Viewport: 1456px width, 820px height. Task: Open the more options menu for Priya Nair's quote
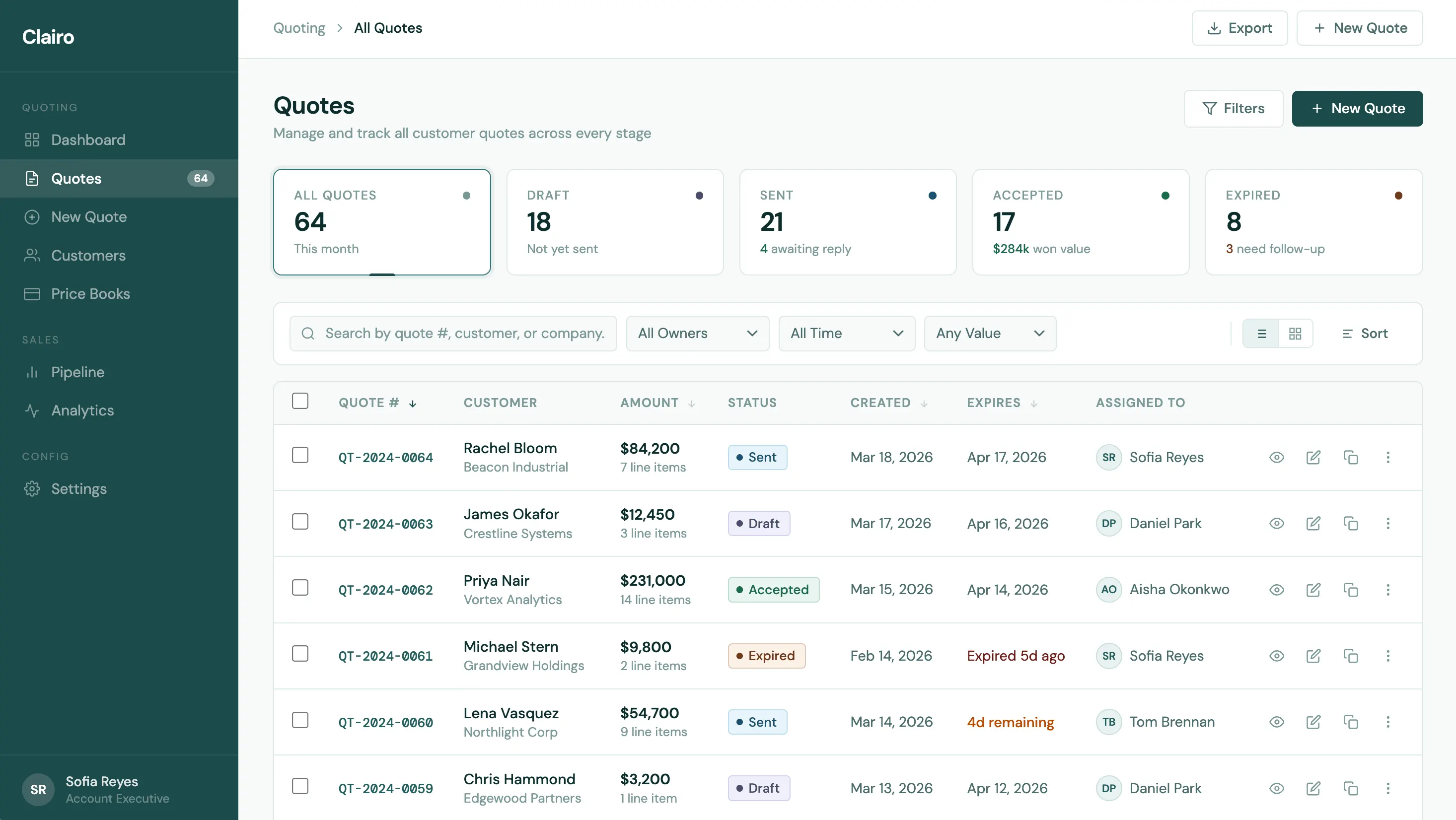(1387, 589)
